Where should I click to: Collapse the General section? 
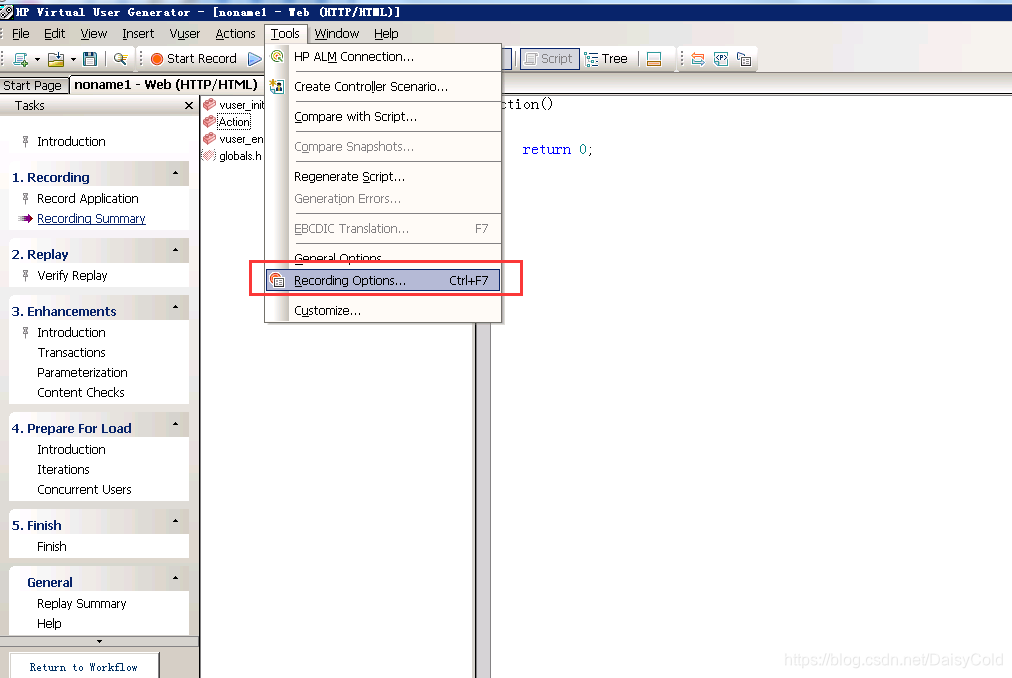pyautogui.click(x=176, y=578)
